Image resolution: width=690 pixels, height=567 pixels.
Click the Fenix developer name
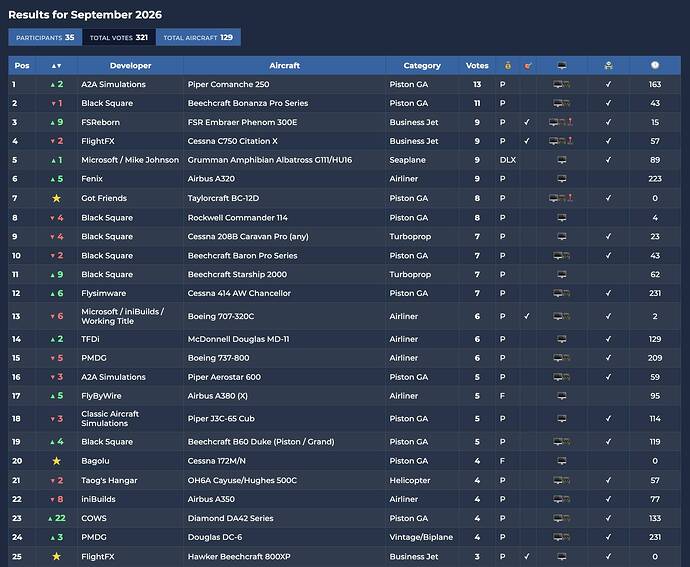(x=92, y=179)
